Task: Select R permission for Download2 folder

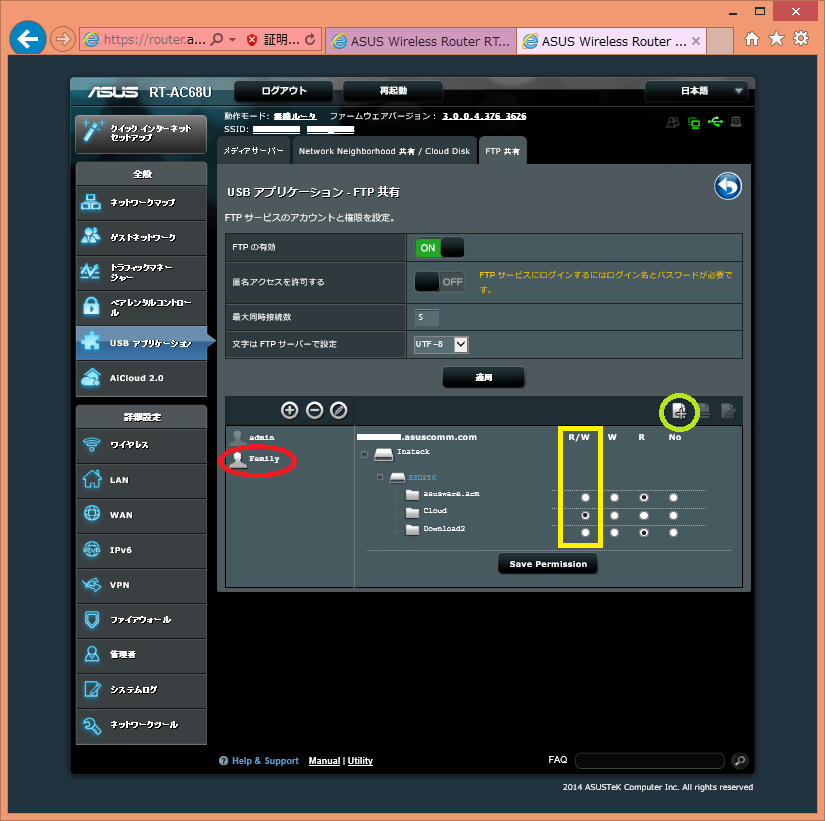Action: click(643, 533)
